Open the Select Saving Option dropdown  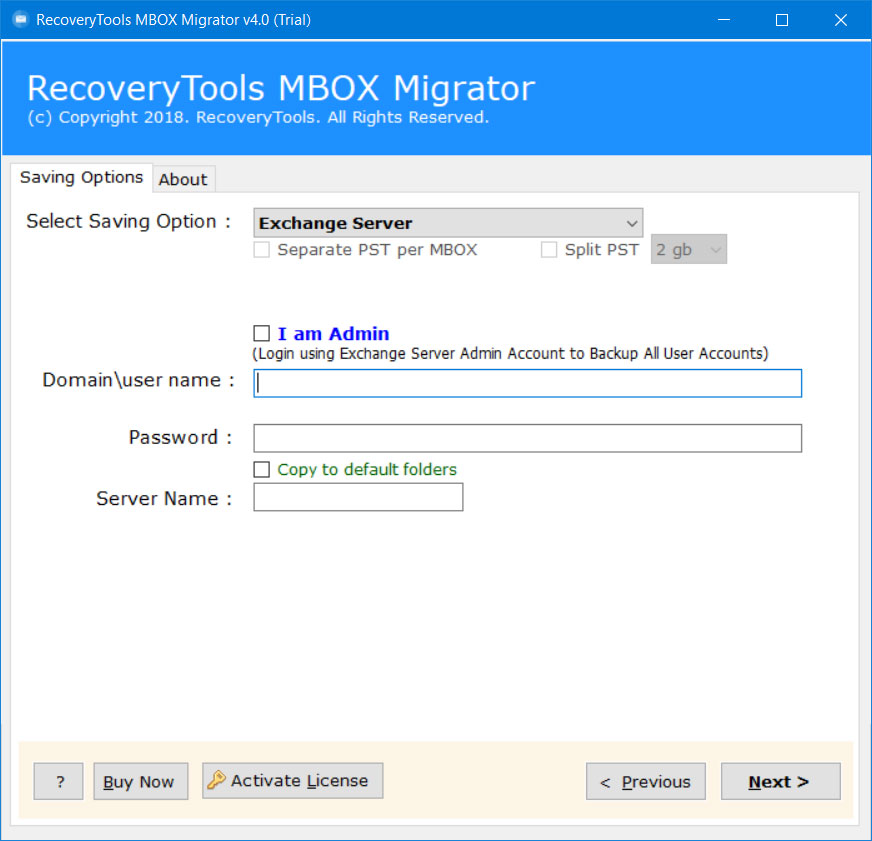click(x=448, y=223)
